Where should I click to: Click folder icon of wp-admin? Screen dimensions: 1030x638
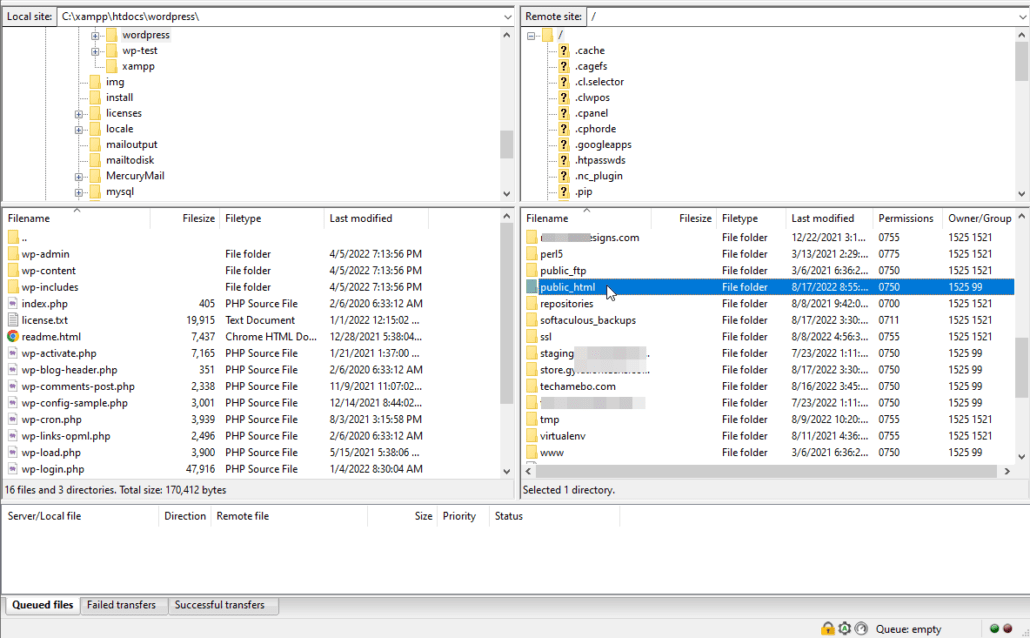(x=13, y=254)
